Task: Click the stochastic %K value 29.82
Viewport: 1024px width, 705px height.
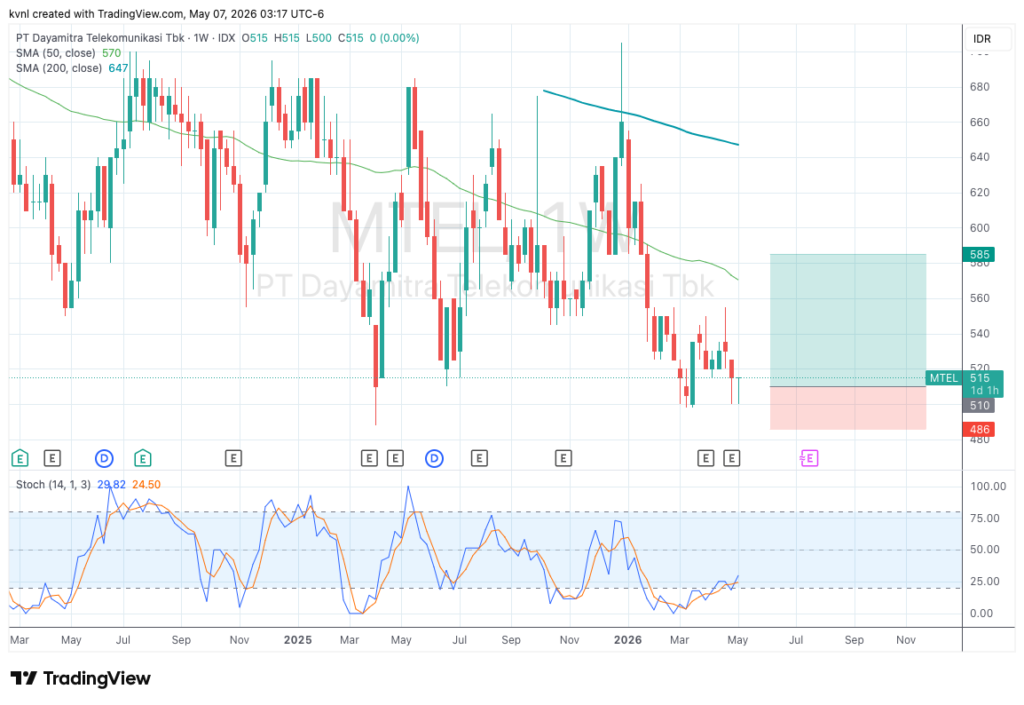Action: pos(111,484)
